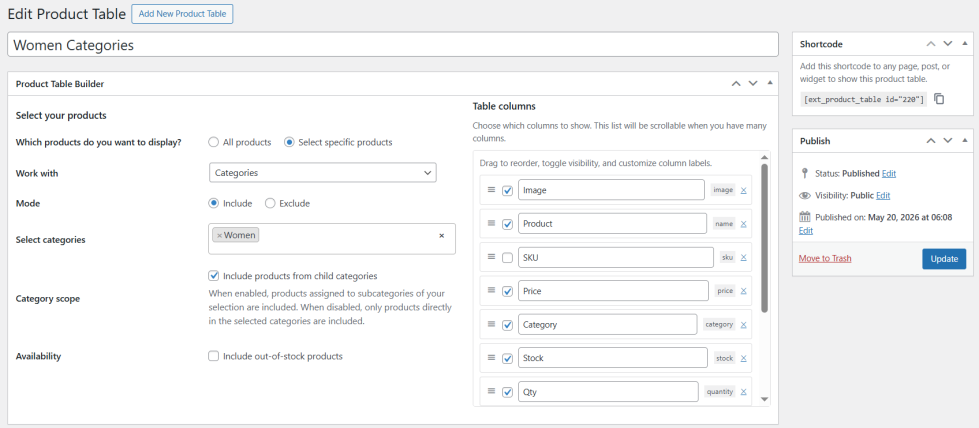Clear all selected categories with the x
The image size is (979, 428).
coord(441,236)
